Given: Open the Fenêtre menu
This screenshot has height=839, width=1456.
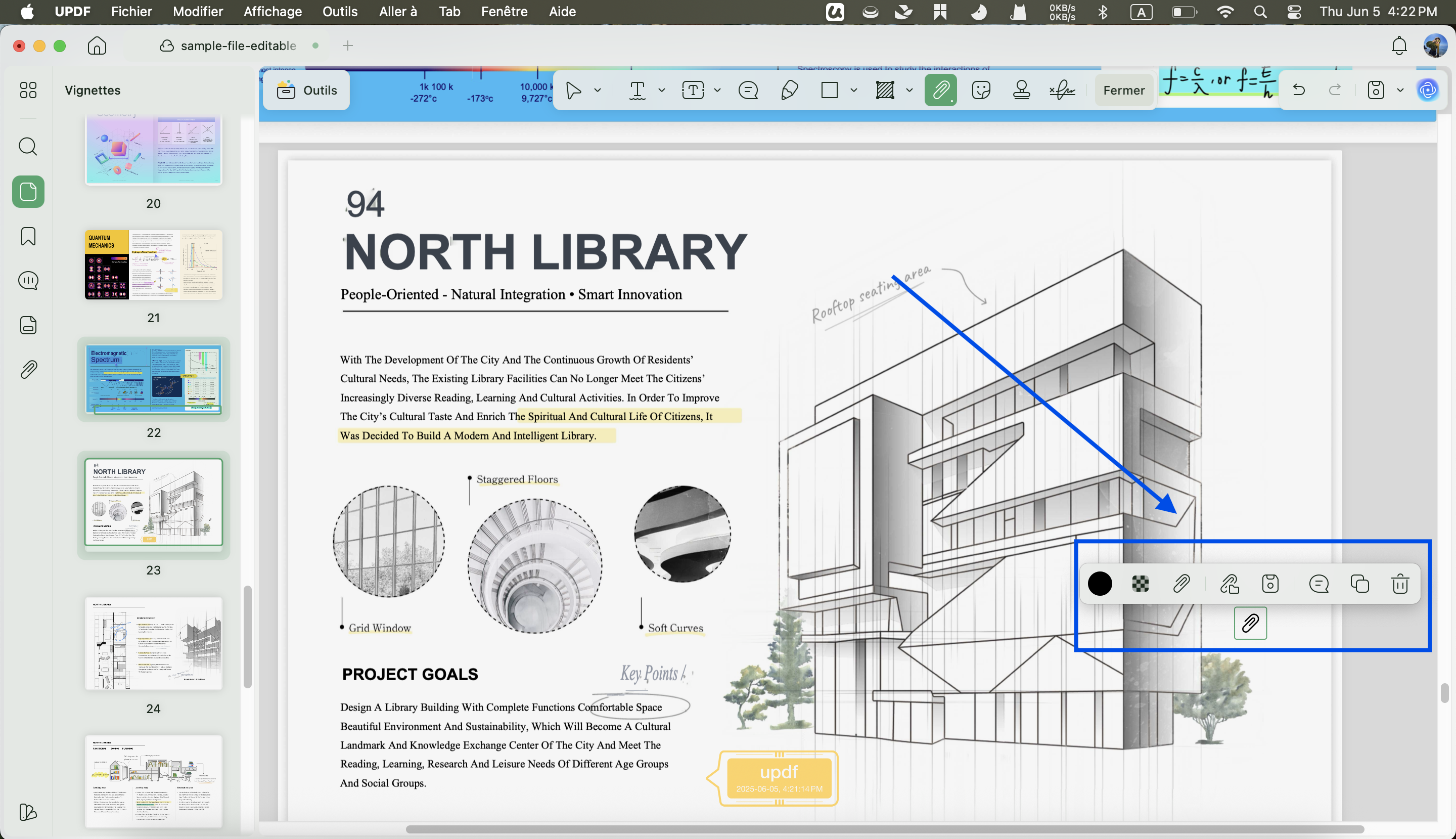Looking at the screenshot, I should 504,12.
